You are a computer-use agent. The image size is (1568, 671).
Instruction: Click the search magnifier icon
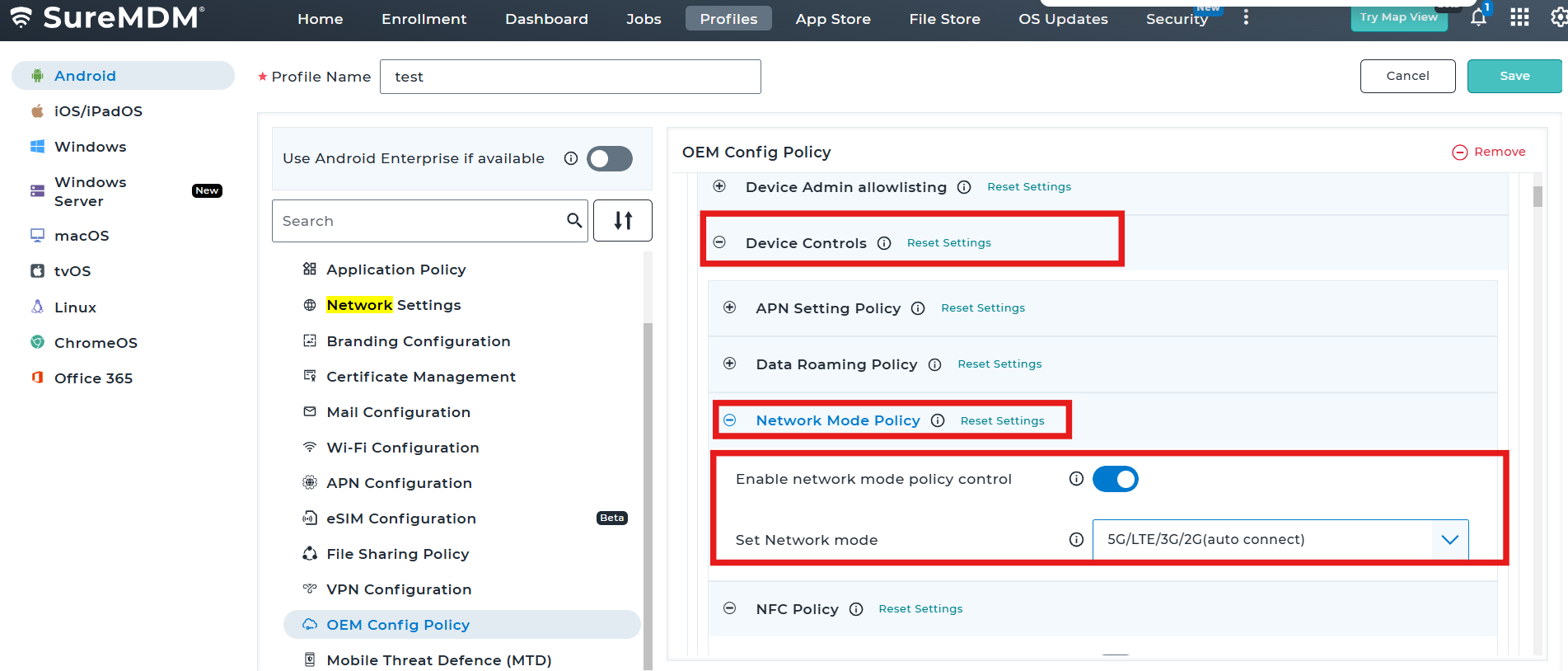coord(574,220)
